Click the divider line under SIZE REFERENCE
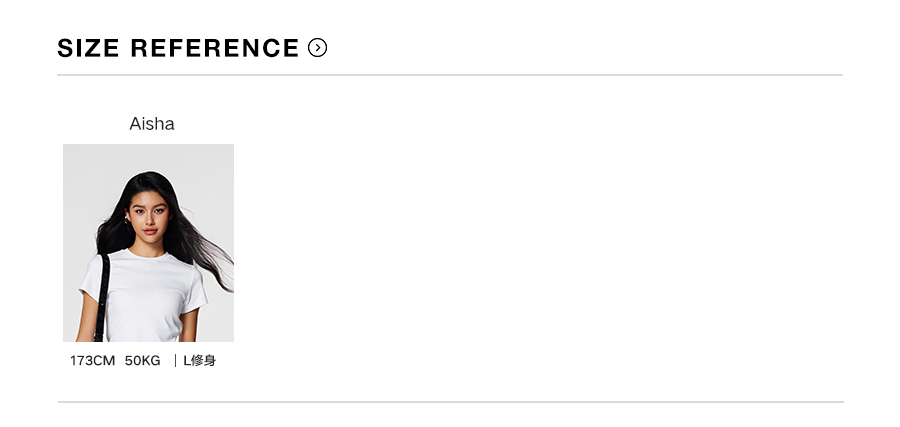Image resolution: width=900 pixels, height=427 pixels. 450,75
